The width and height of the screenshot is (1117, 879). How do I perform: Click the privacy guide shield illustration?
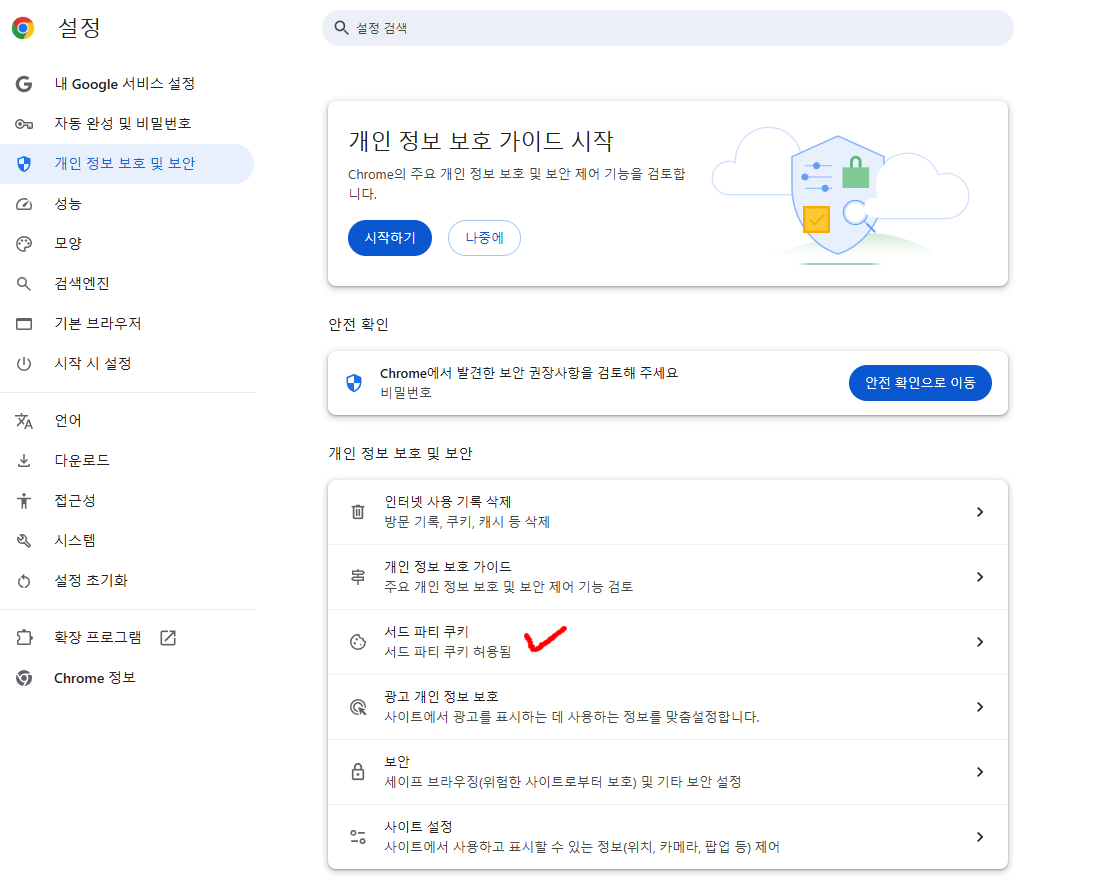[x=838, y=197]
